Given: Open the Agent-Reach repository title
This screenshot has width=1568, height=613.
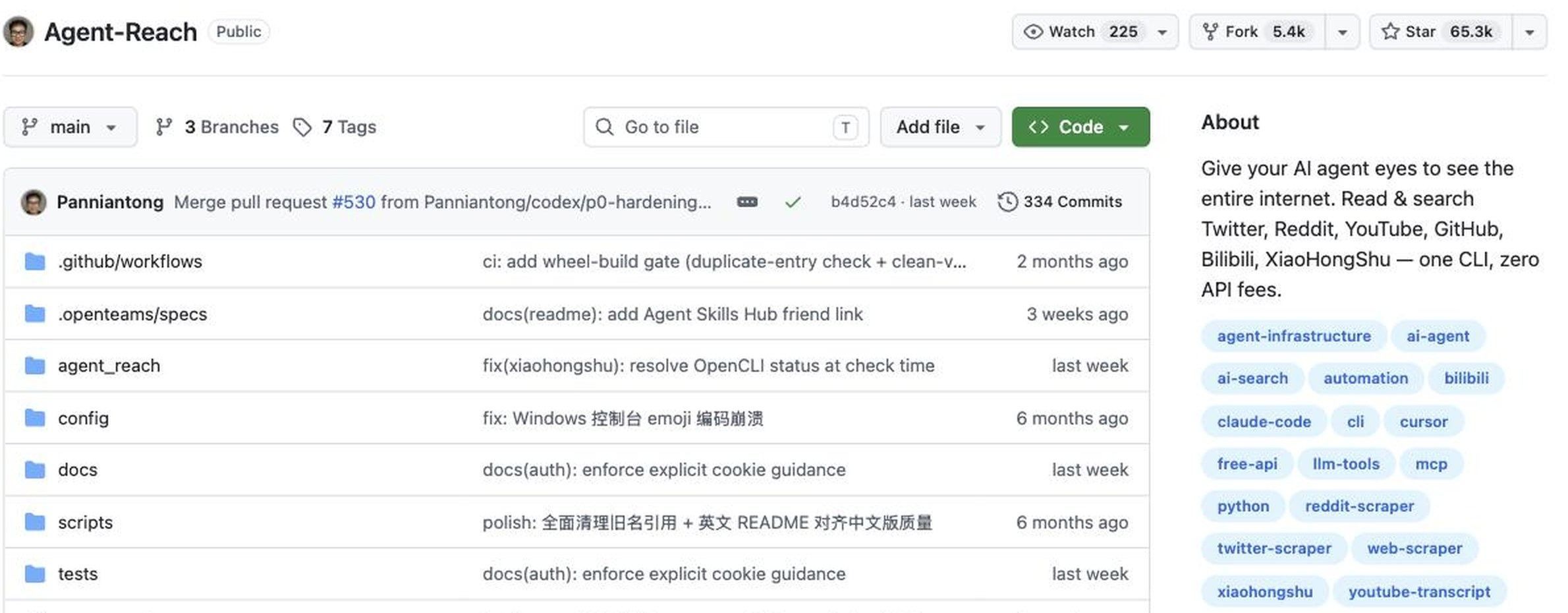Looking at the screenshot, I should [x=121, y=32].
